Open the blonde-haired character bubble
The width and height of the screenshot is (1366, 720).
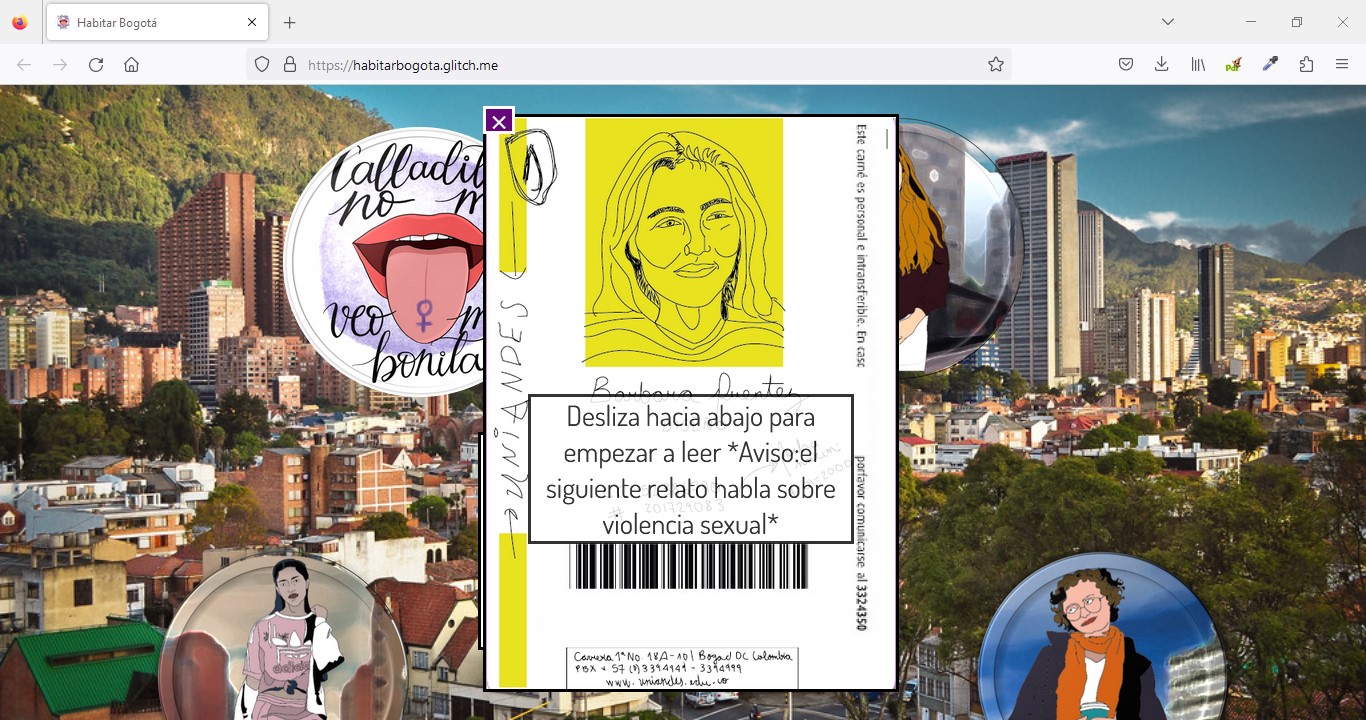tap(960, 247)
